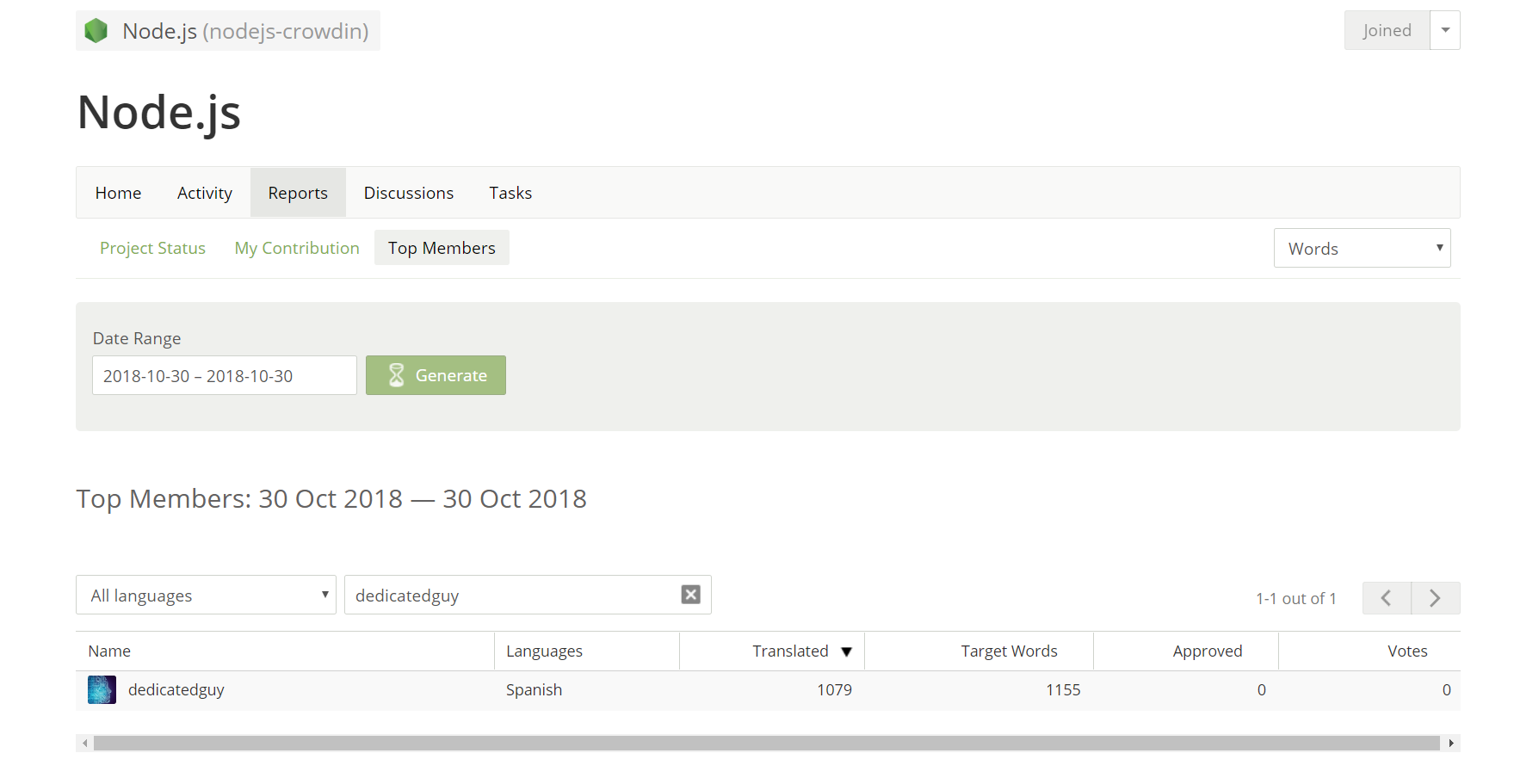The height and width of the screenshot is (784, 1514).
Task: Open the Home tab
Action: [118, 193]
